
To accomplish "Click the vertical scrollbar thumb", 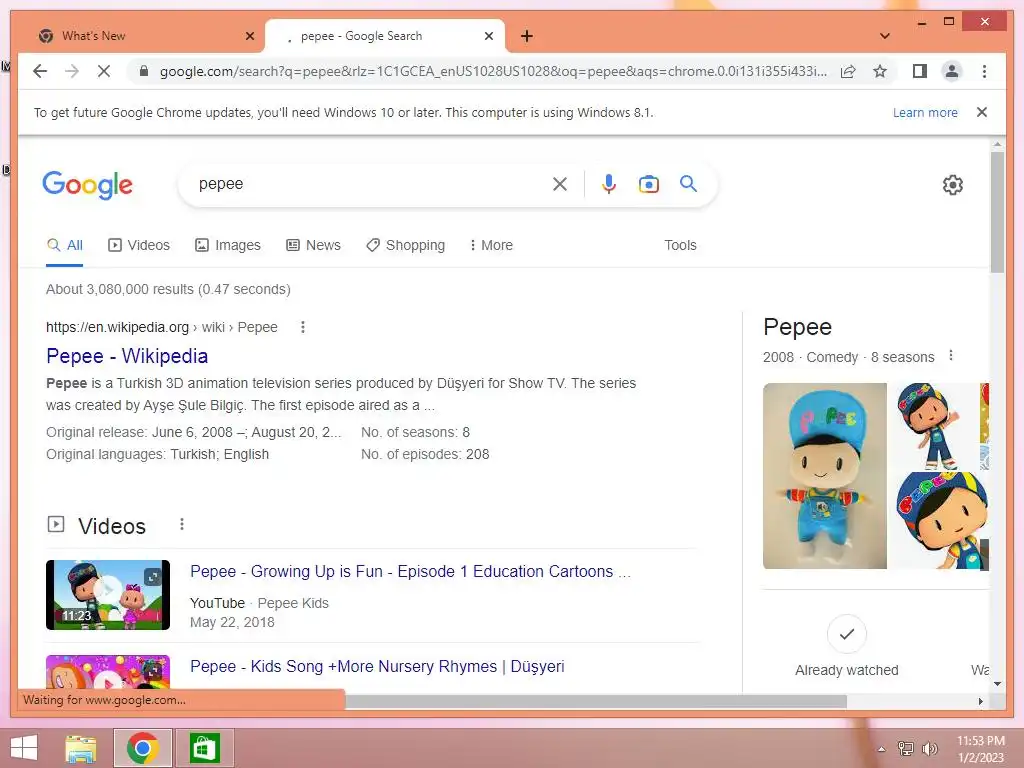I will (x=997, y=212).
